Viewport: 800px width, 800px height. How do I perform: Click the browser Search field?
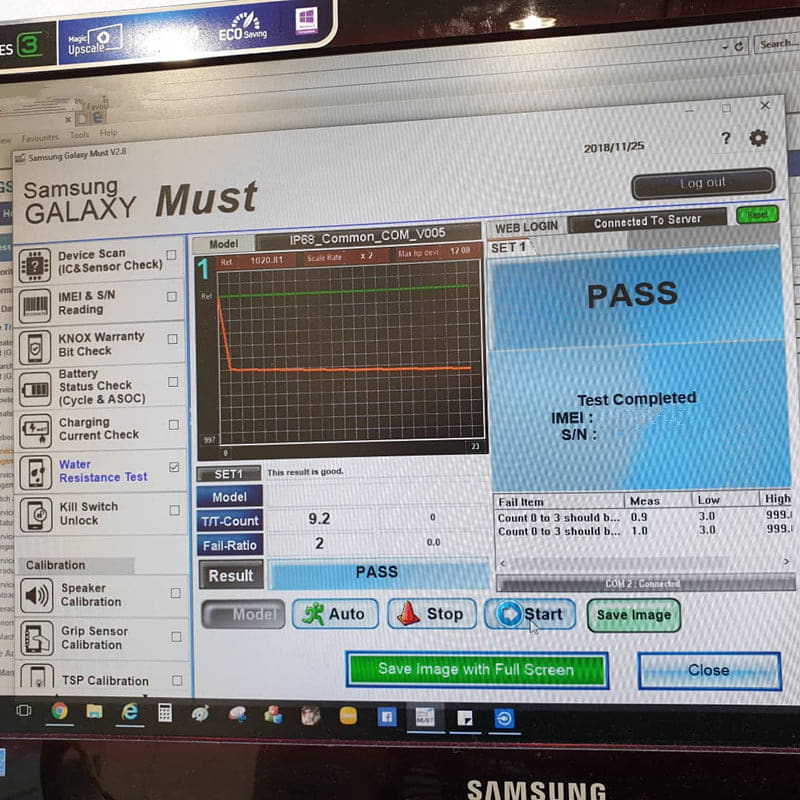click(x=778, y=44)
